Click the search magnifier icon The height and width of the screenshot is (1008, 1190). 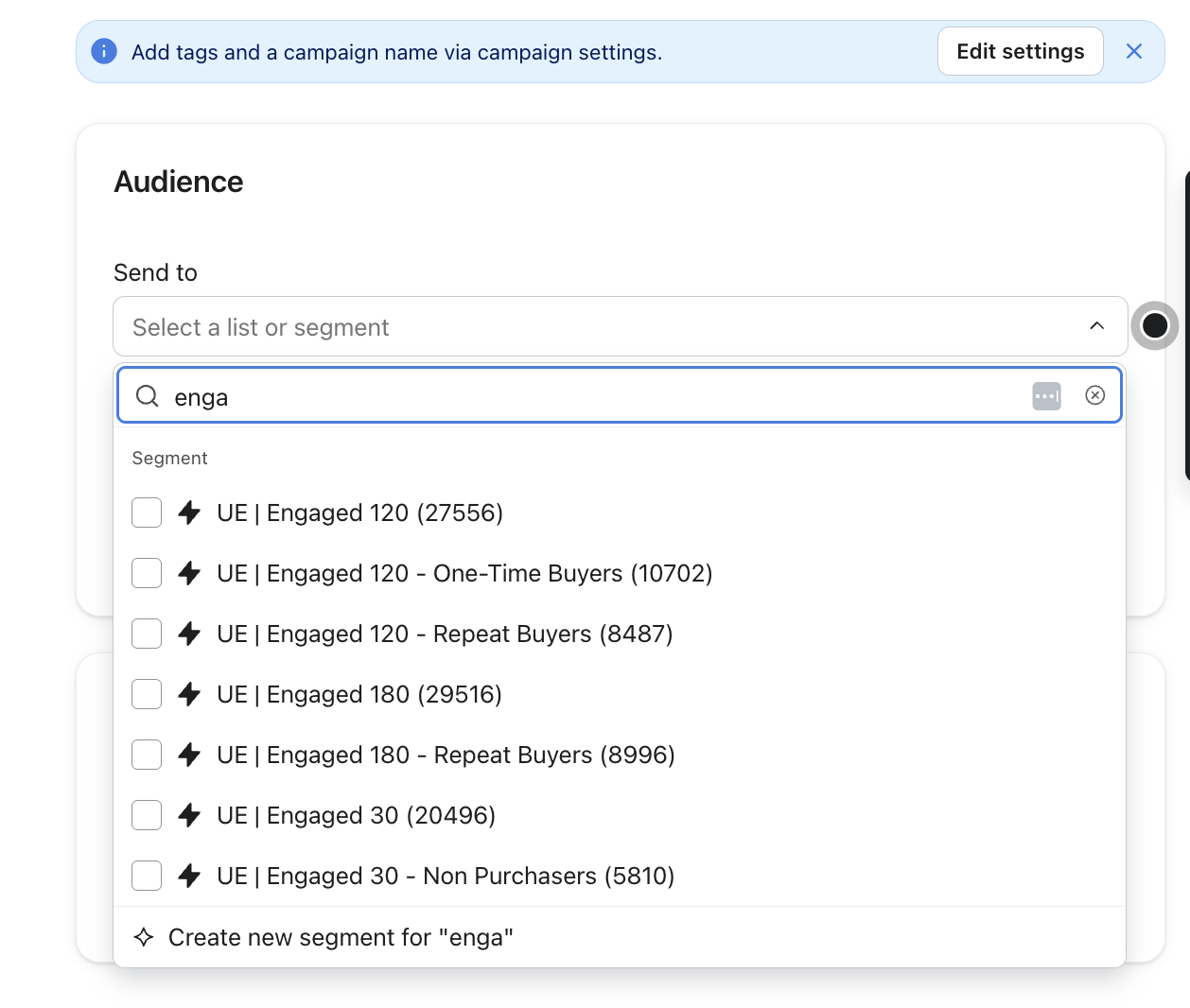point(148,396)
